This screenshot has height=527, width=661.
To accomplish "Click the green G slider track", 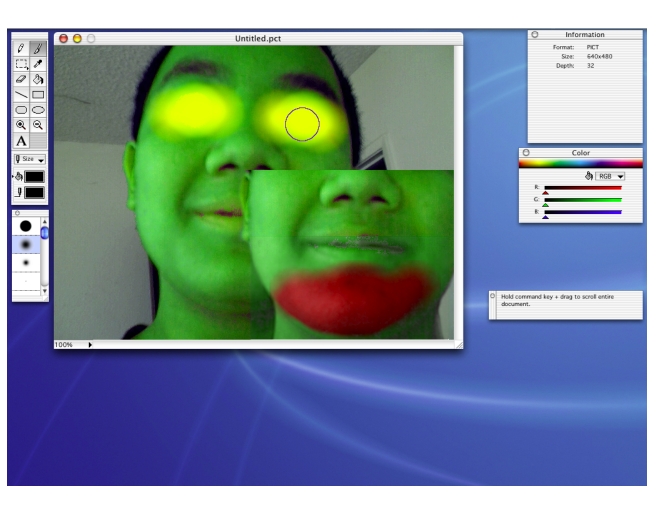I will point(583,200).
